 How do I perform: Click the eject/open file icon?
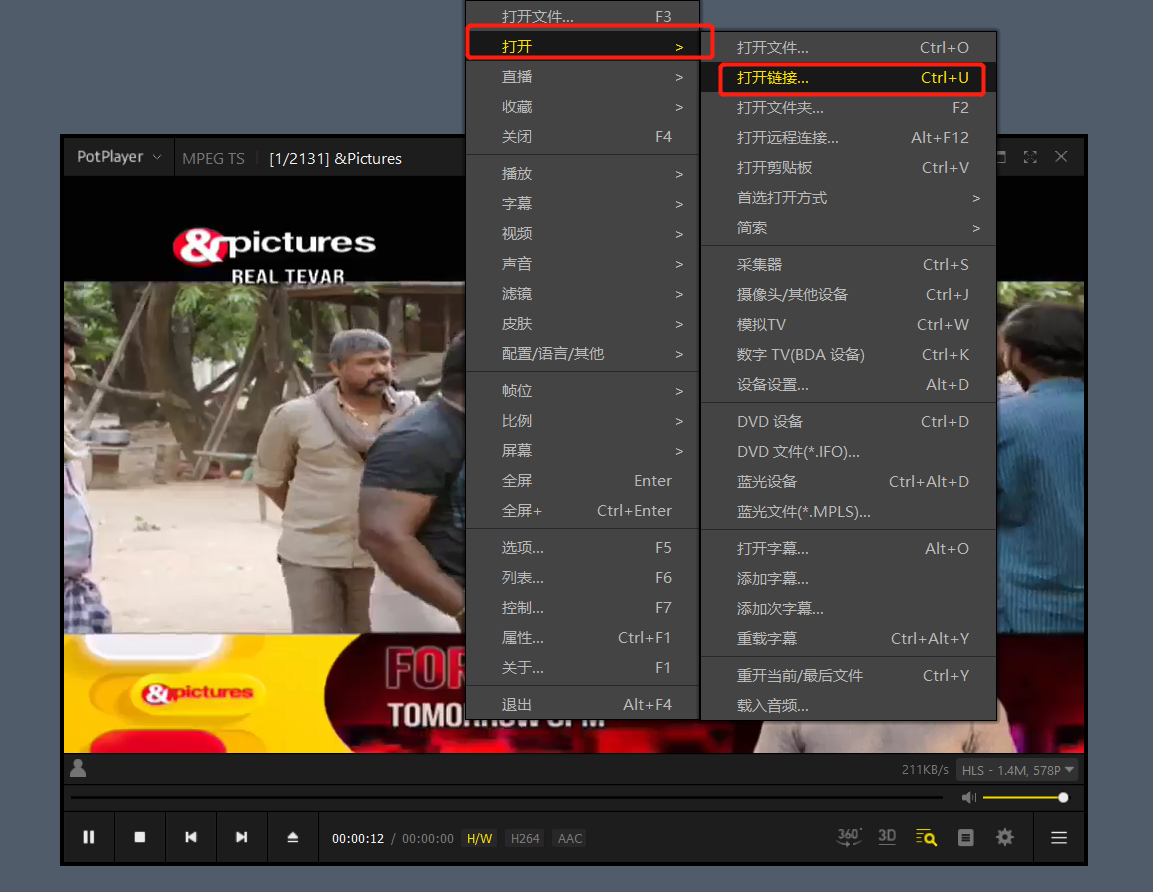(x=293, y=837)
